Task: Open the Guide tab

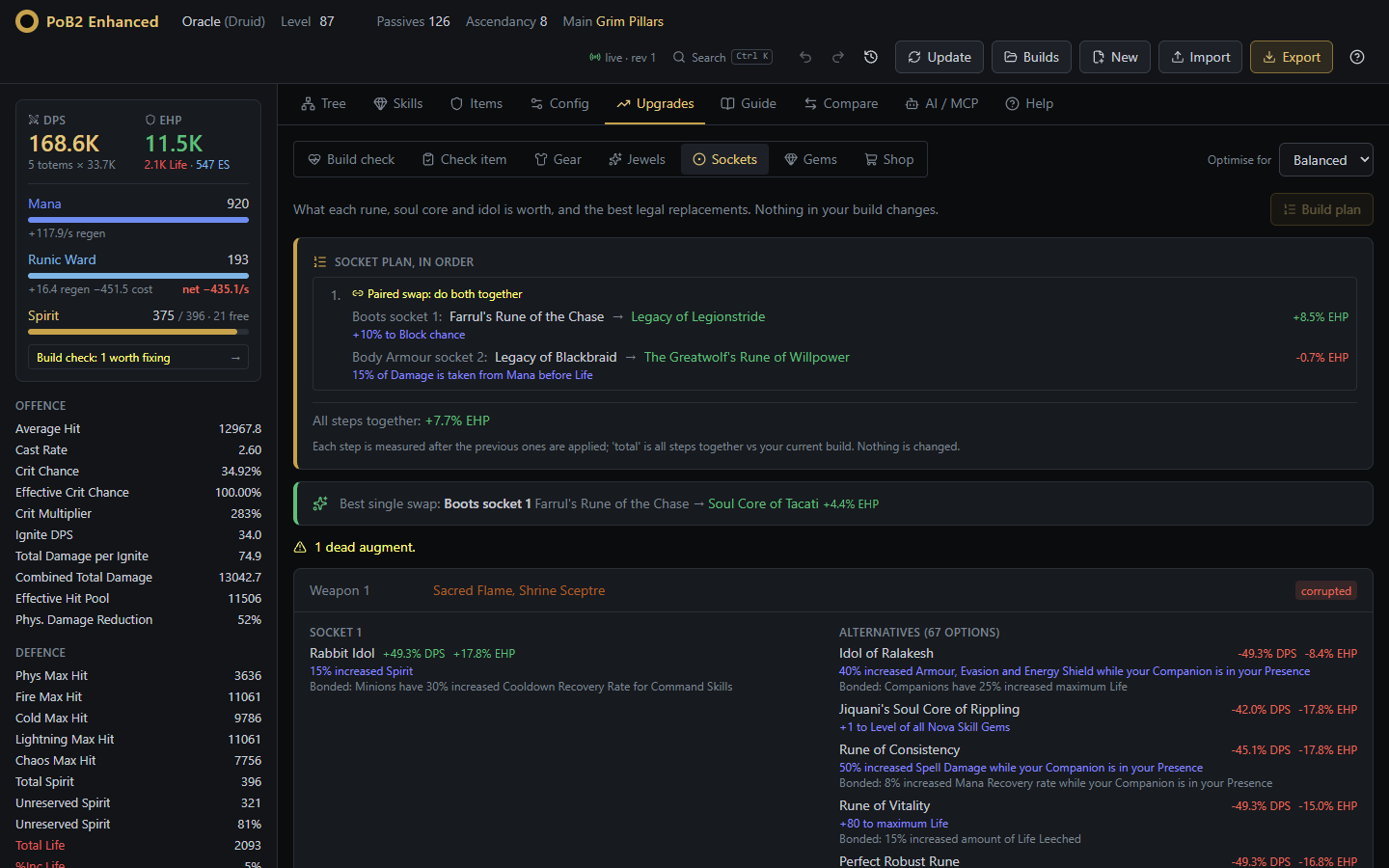Action: pyautogui.click(x=749, y=103)
